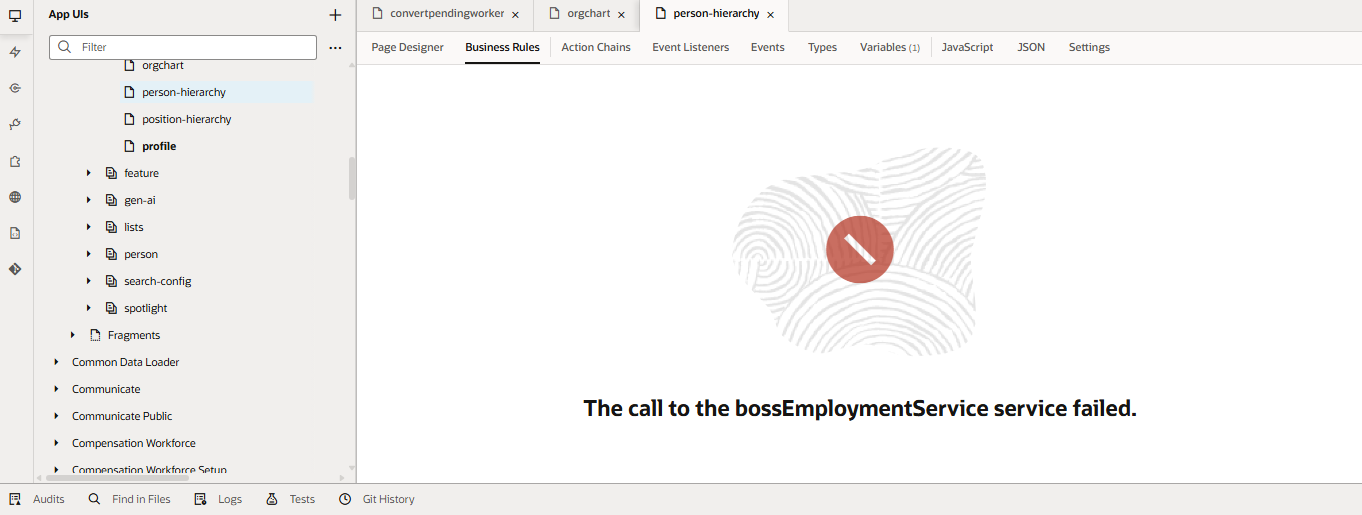Image resolution: width=1362 pixels, height=515 pixels.
Task: Open the Event Listeners tab
Action: 691,47
